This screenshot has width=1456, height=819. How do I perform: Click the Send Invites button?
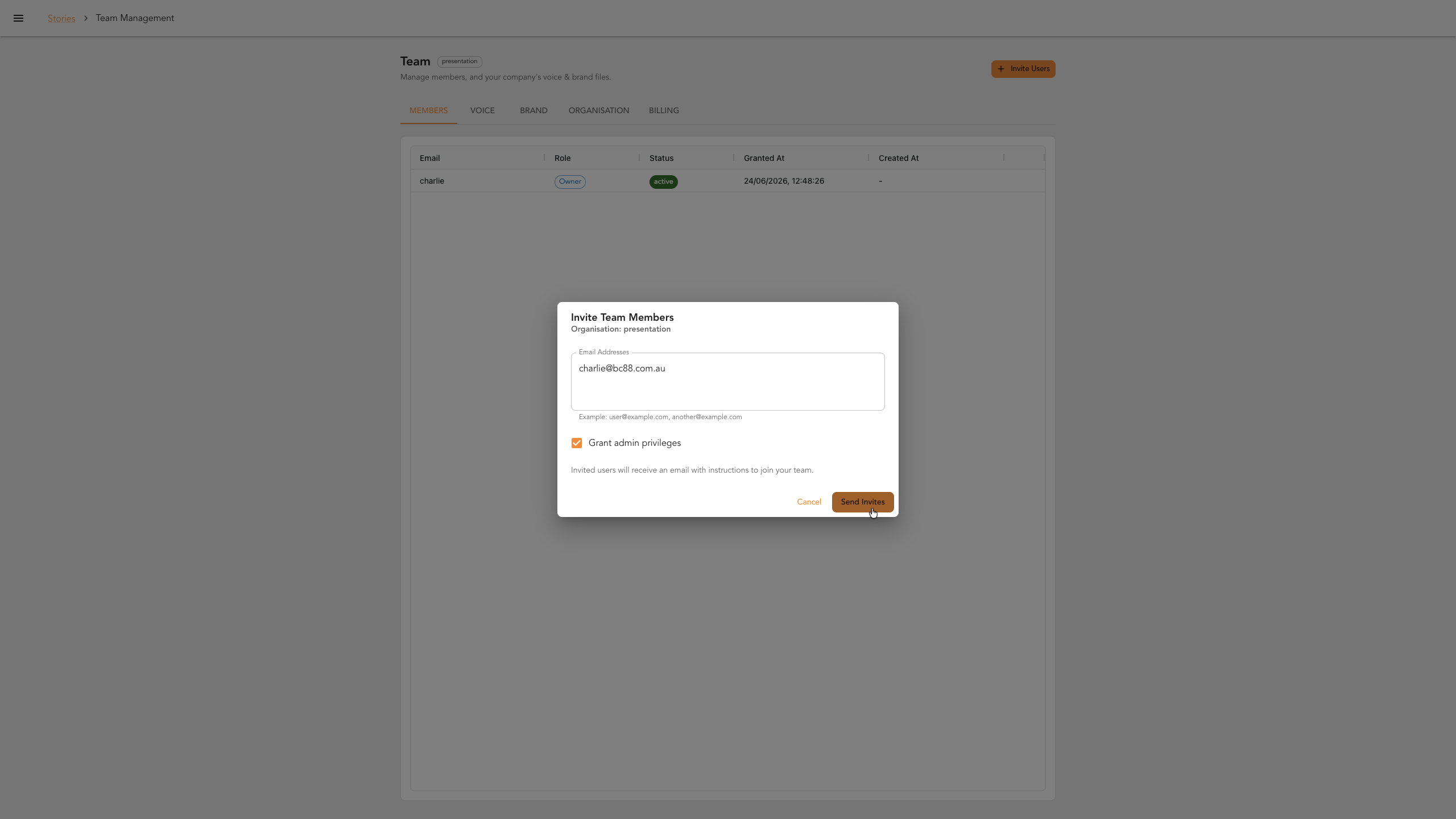tap(863, 502)
